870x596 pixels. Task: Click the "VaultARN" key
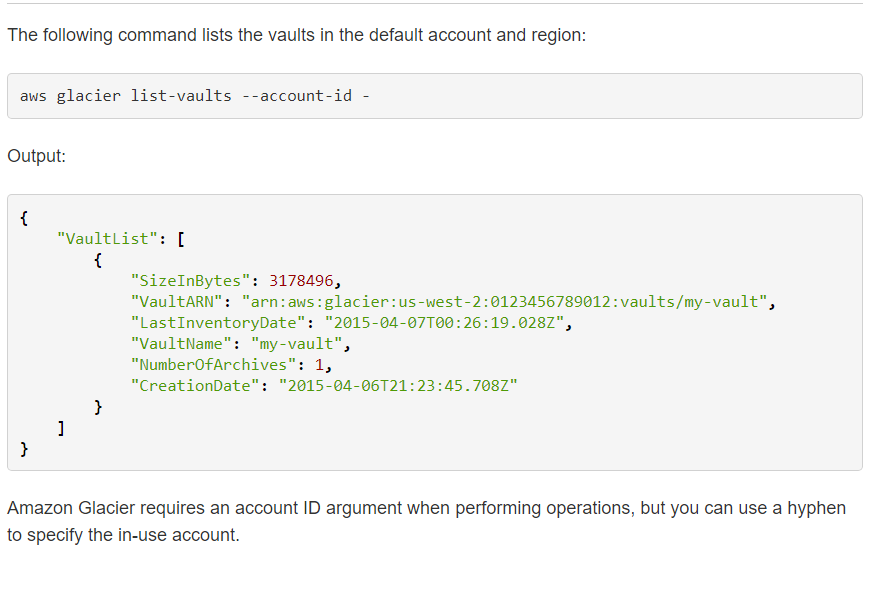pos(180,302)
